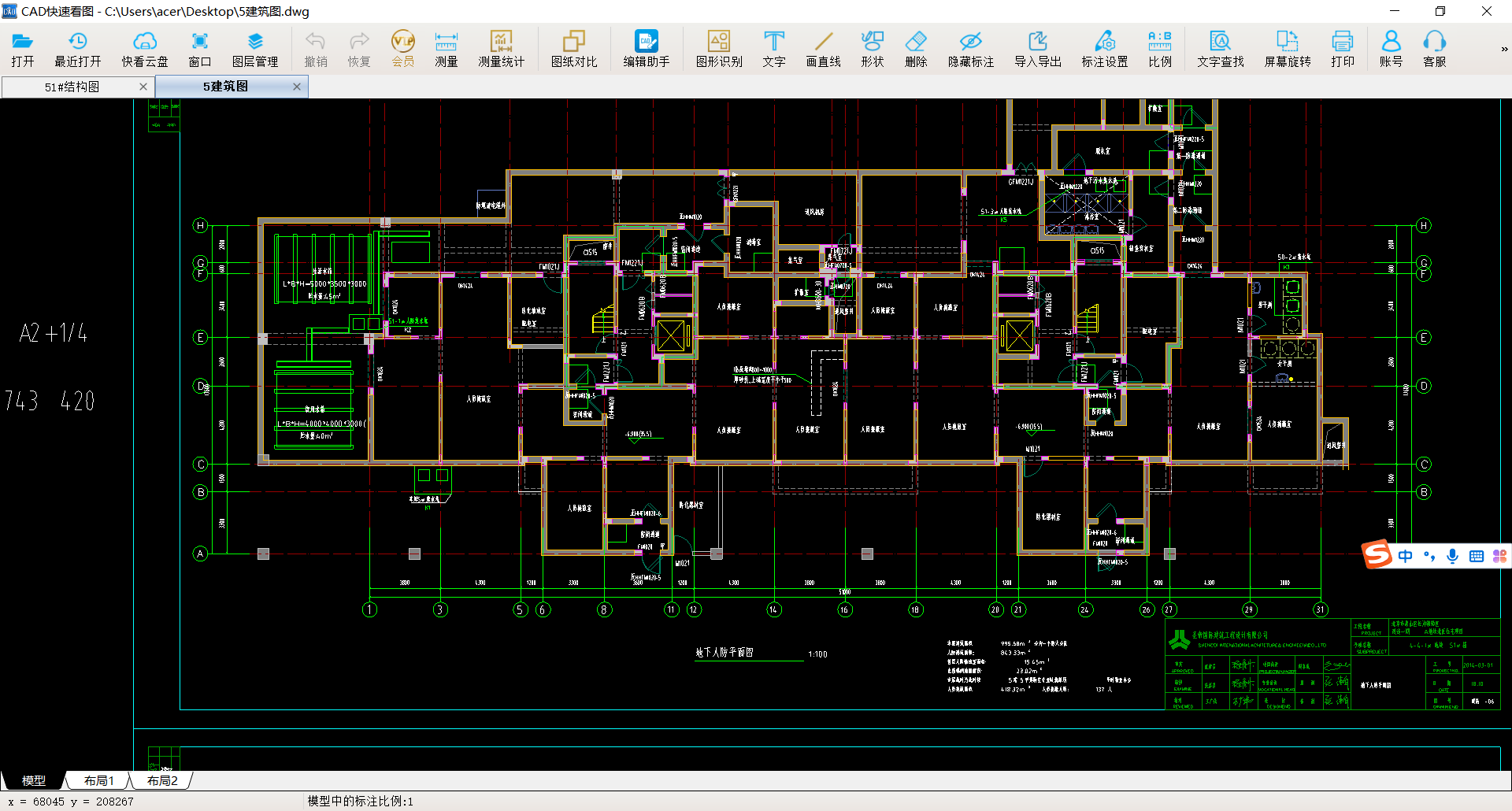This screenshot has width=1512, height=811.
Task: Open 图层管理 layer manager
Action: (x=255, y=50)
